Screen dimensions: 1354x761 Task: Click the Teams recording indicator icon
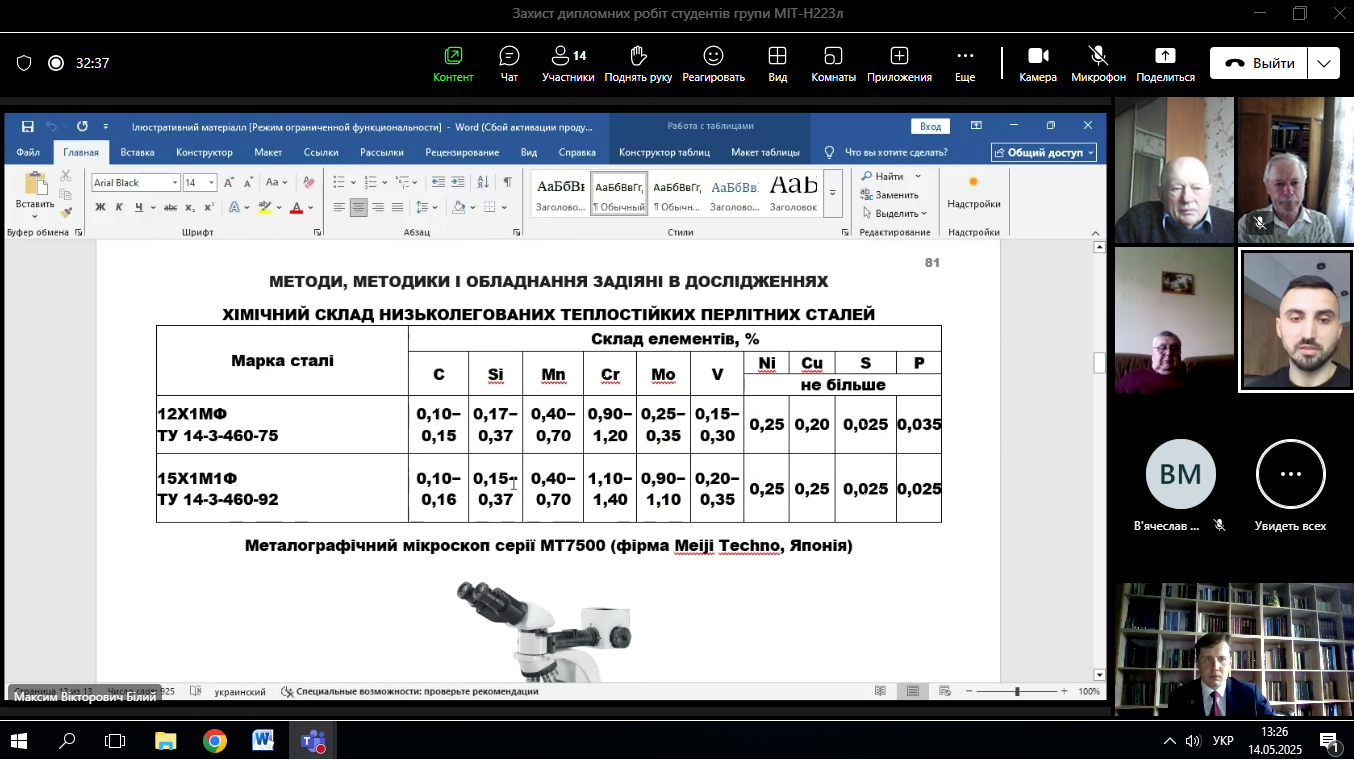(56, 63)
